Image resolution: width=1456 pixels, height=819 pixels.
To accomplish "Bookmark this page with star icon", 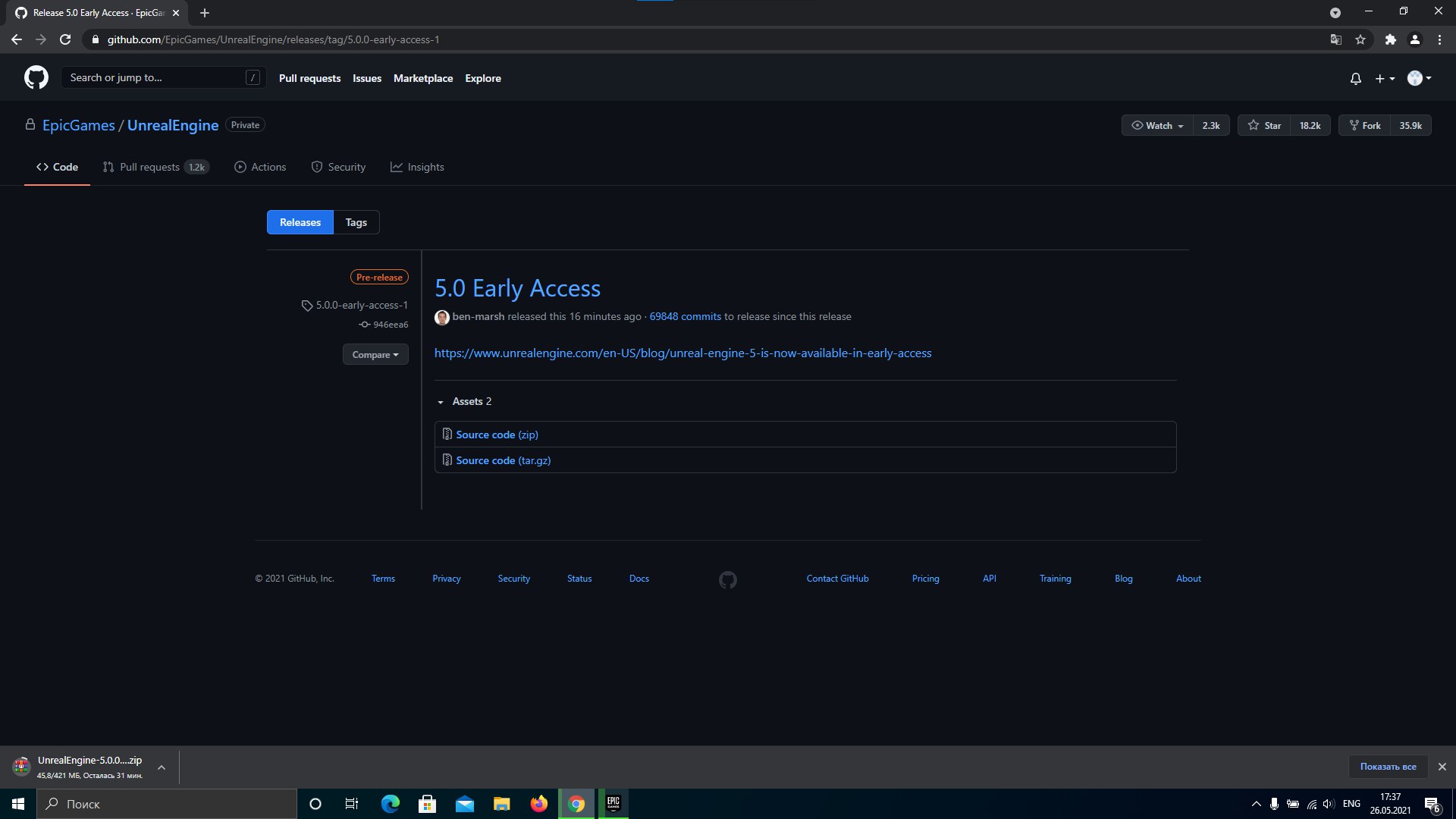I will (x=1360, y=39).
